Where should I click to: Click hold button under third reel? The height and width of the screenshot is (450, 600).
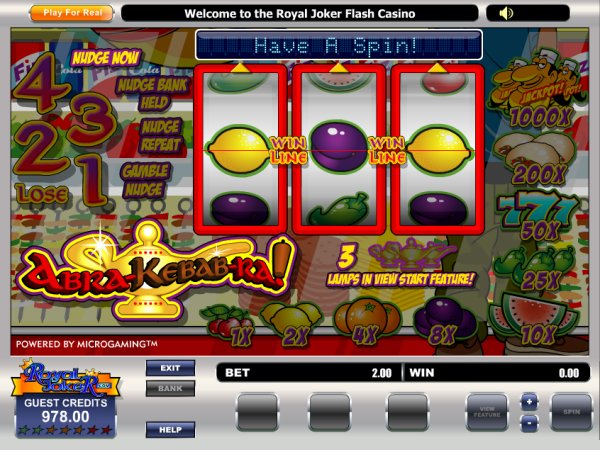coord(408,412)
